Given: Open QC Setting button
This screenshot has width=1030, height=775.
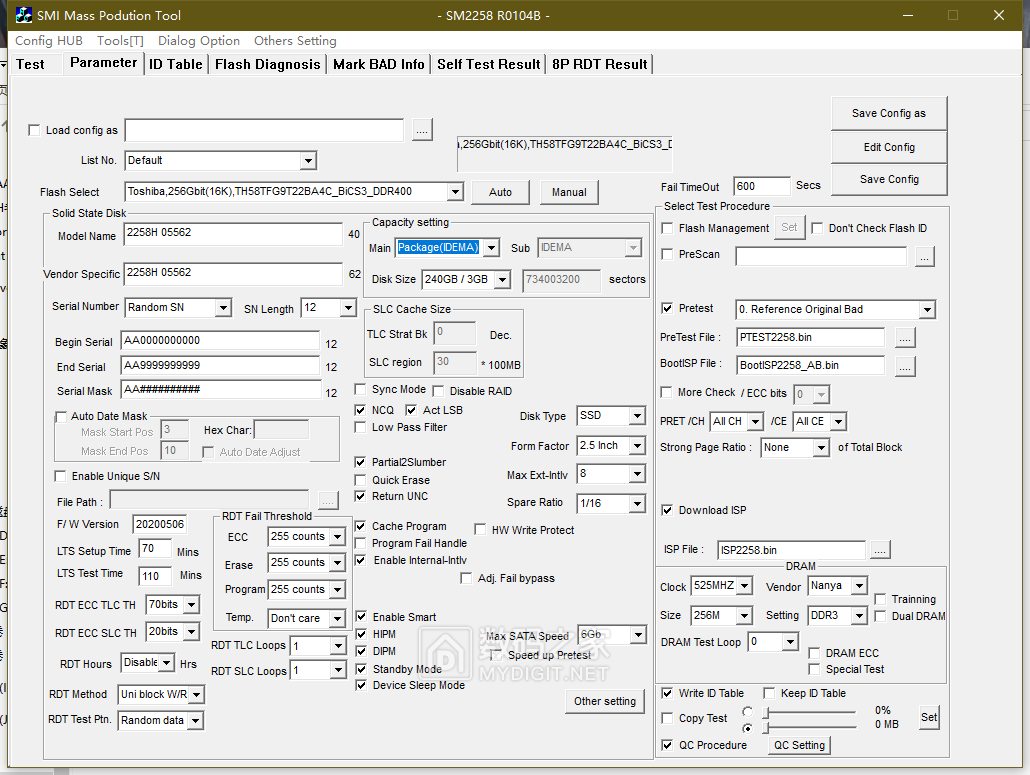Looking at the screenshot, I should pos(799,745).
